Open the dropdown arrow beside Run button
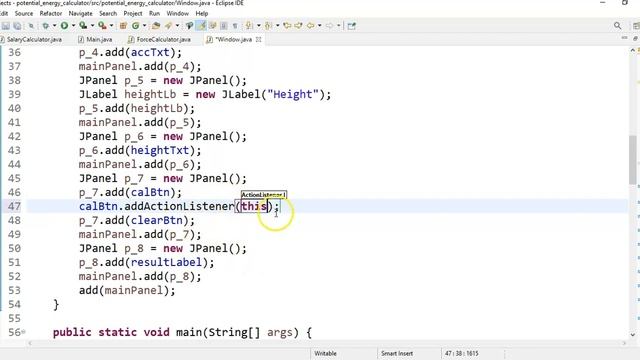Screen dimensions: 640x360 pyautogui.click(x=73, y=26)
